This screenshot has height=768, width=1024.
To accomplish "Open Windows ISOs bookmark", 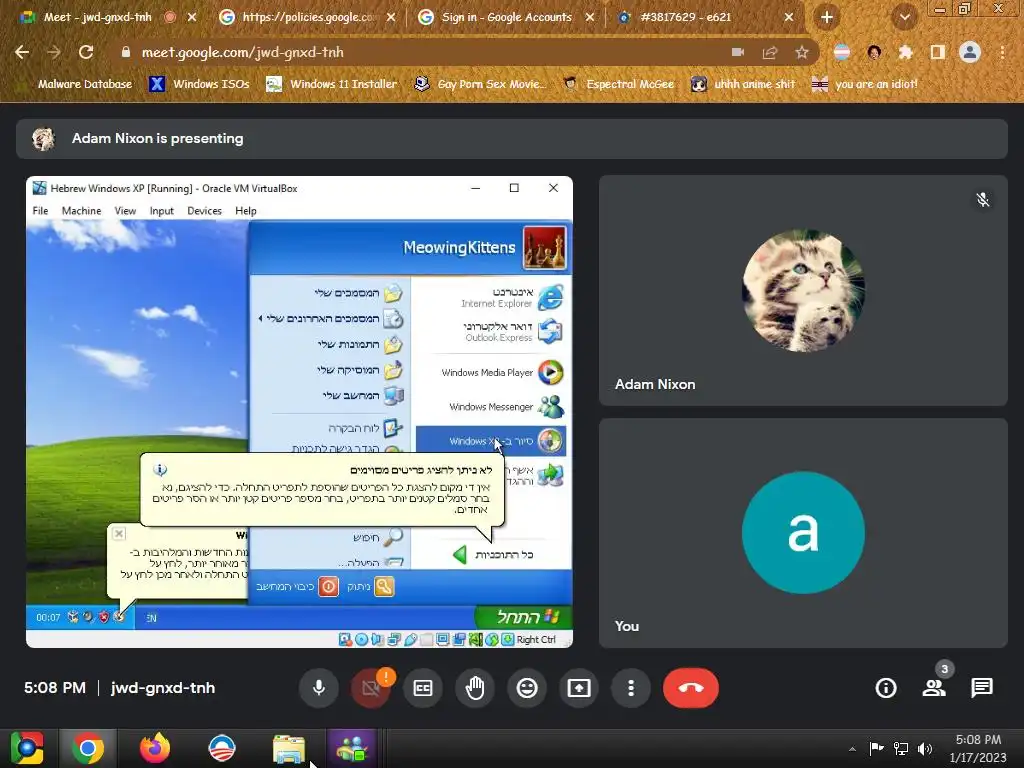I will point(199,84).
